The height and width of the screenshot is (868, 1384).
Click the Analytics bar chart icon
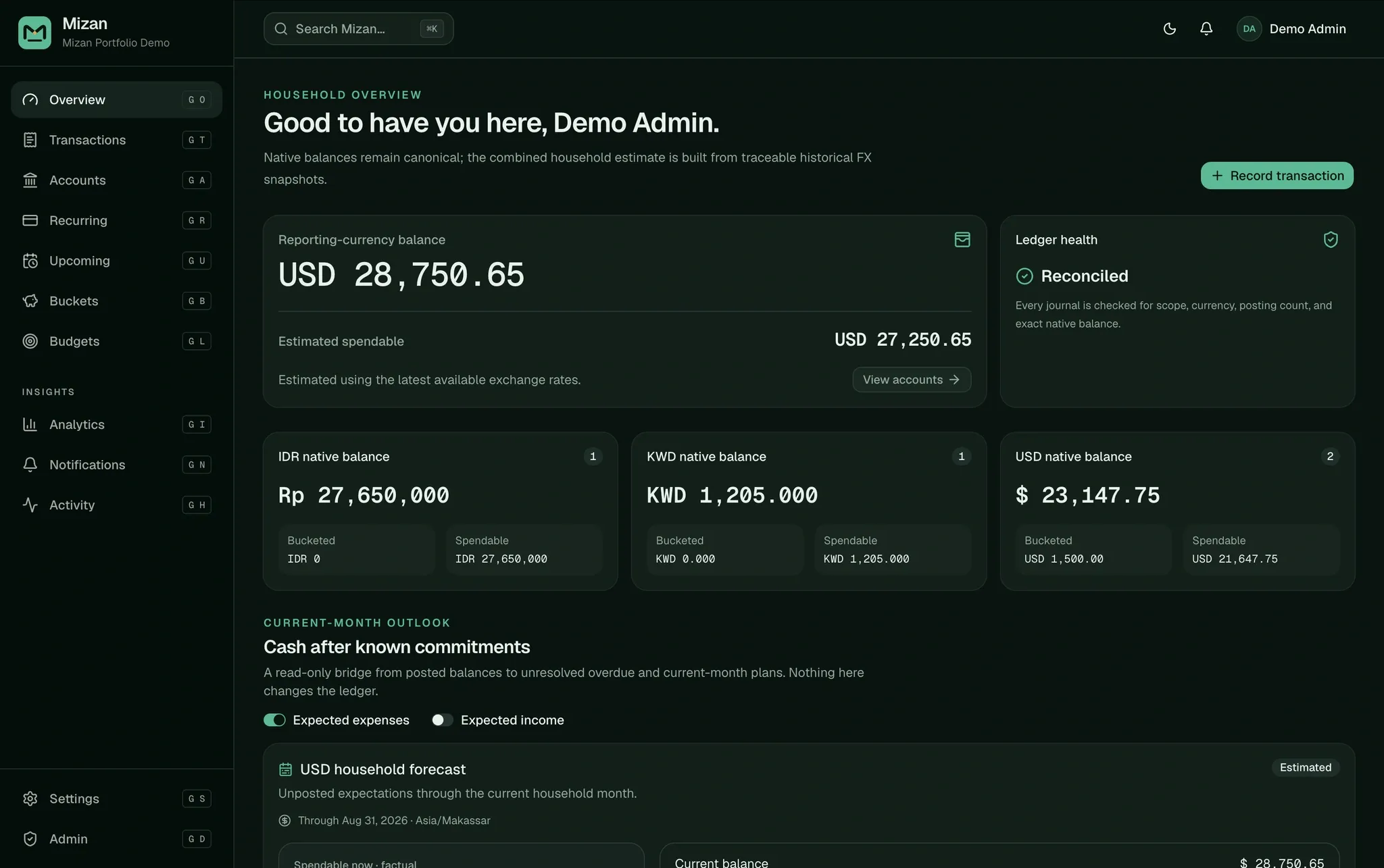pos(30,424)
